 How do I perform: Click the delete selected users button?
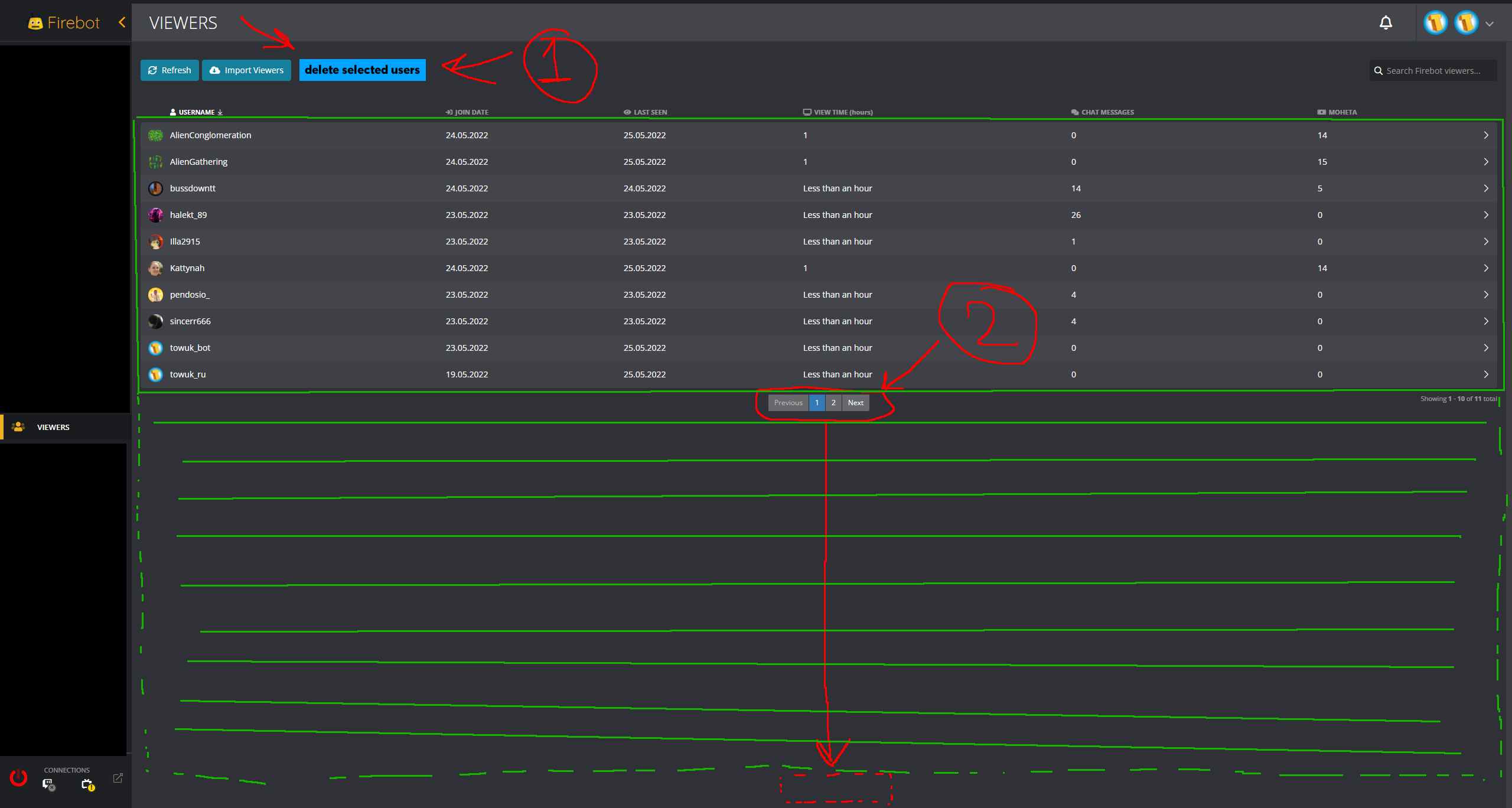tap(362, 70)
